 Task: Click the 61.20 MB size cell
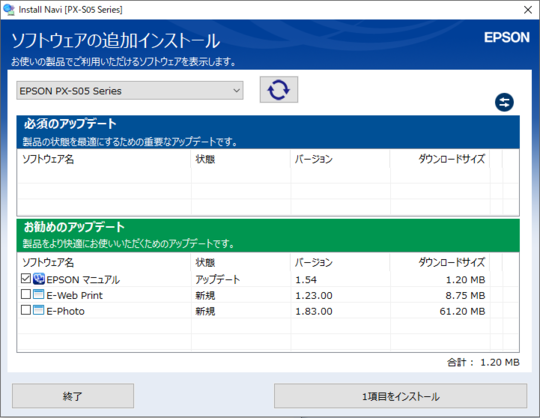coord(462,311)
